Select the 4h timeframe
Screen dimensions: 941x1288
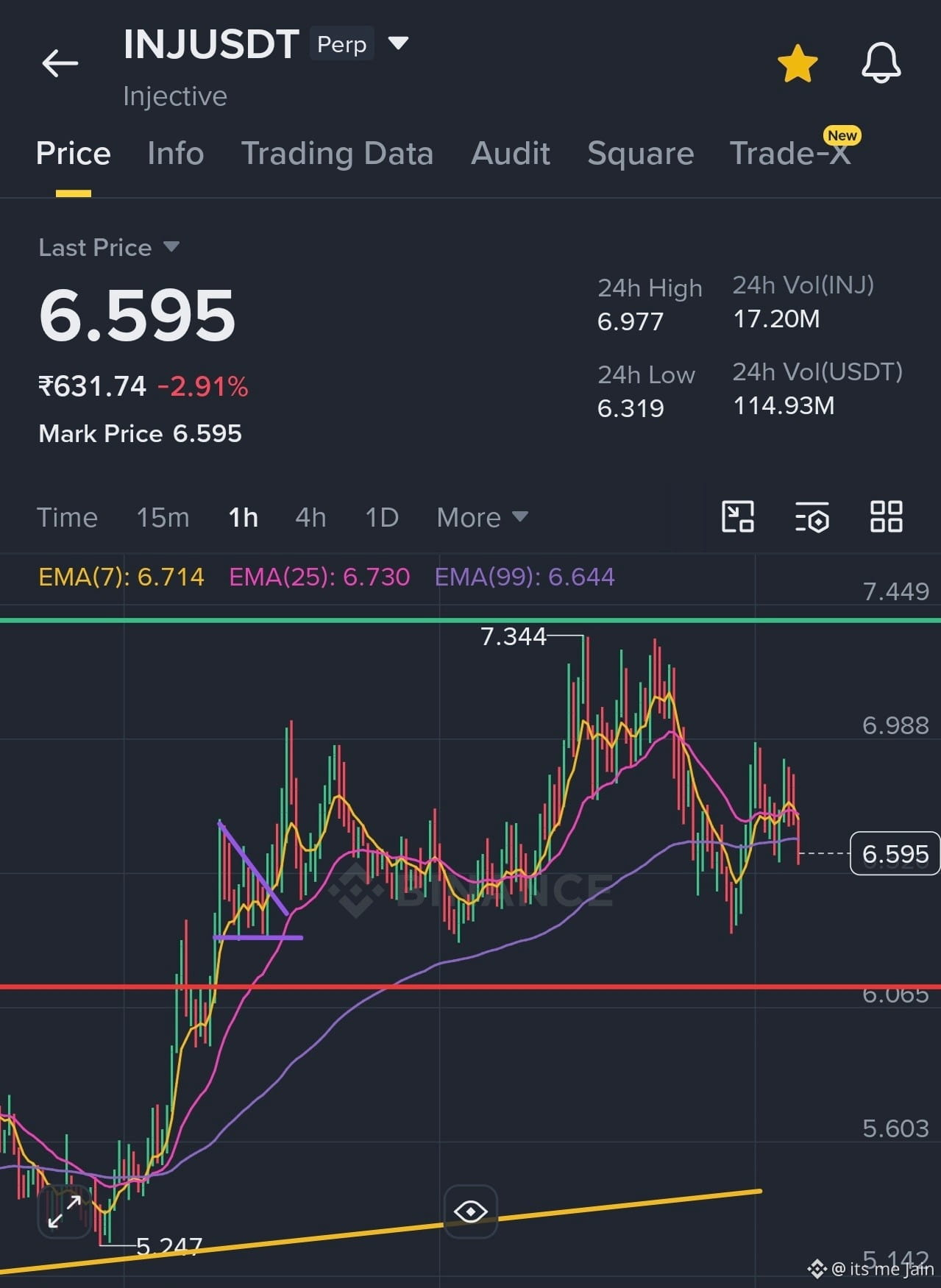[x=310, y=518]
